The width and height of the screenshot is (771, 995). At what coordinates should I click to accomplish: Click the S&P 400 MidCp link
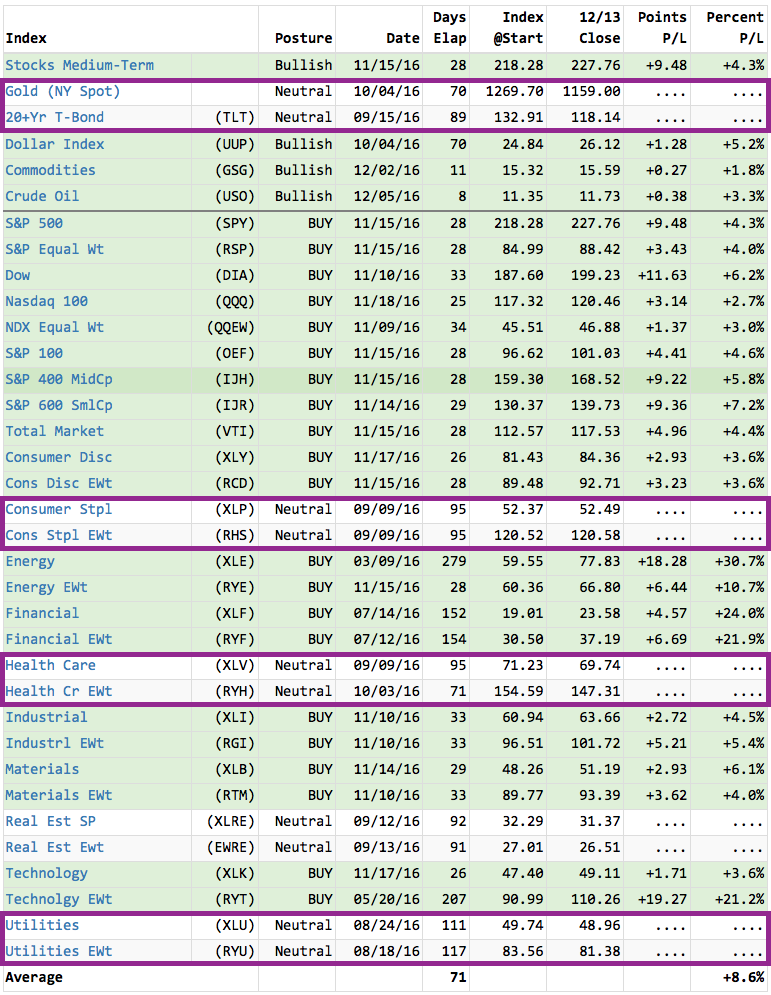click(x=59, y=379)
